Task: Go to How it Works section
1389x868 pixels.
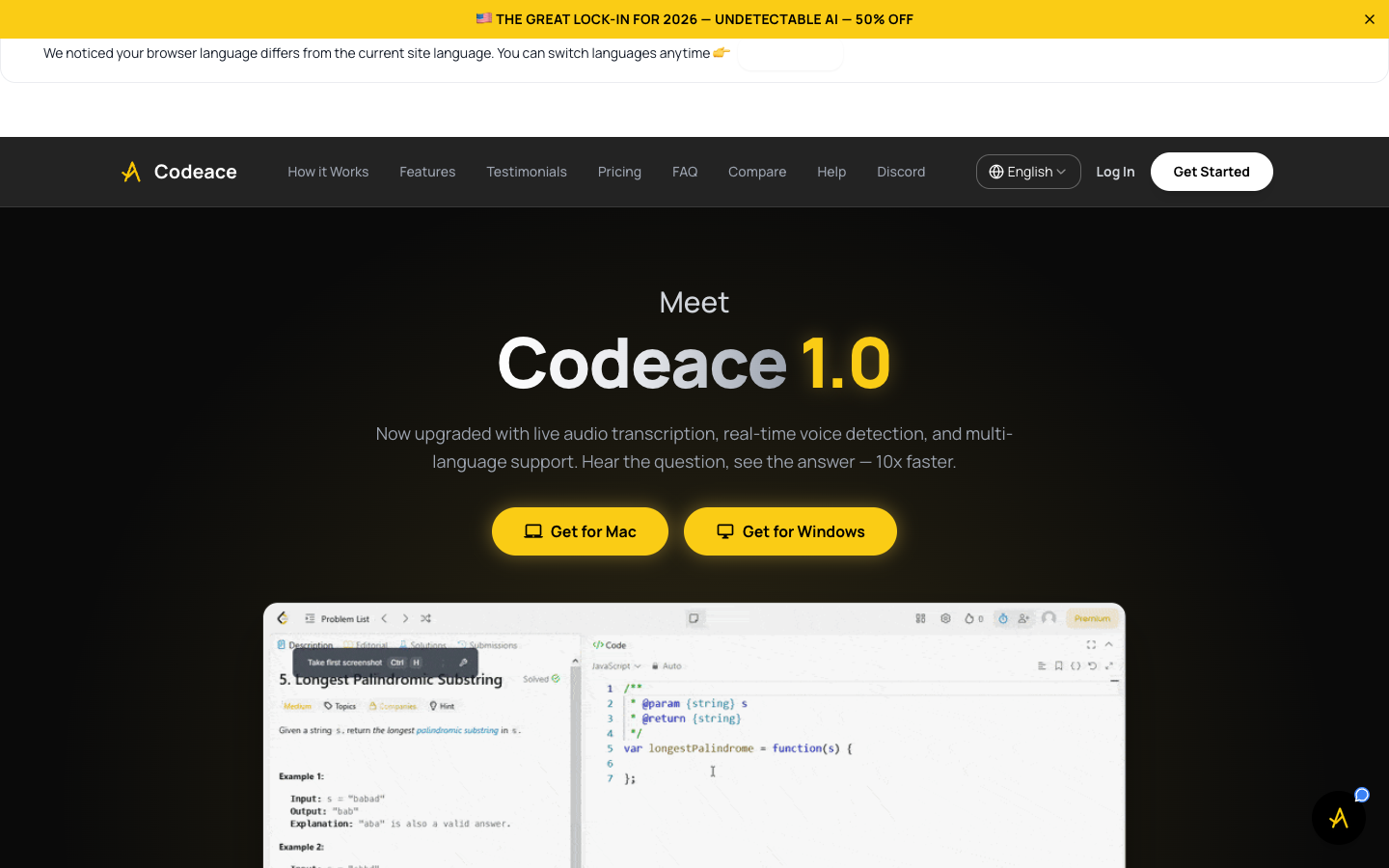Action: 328,172
